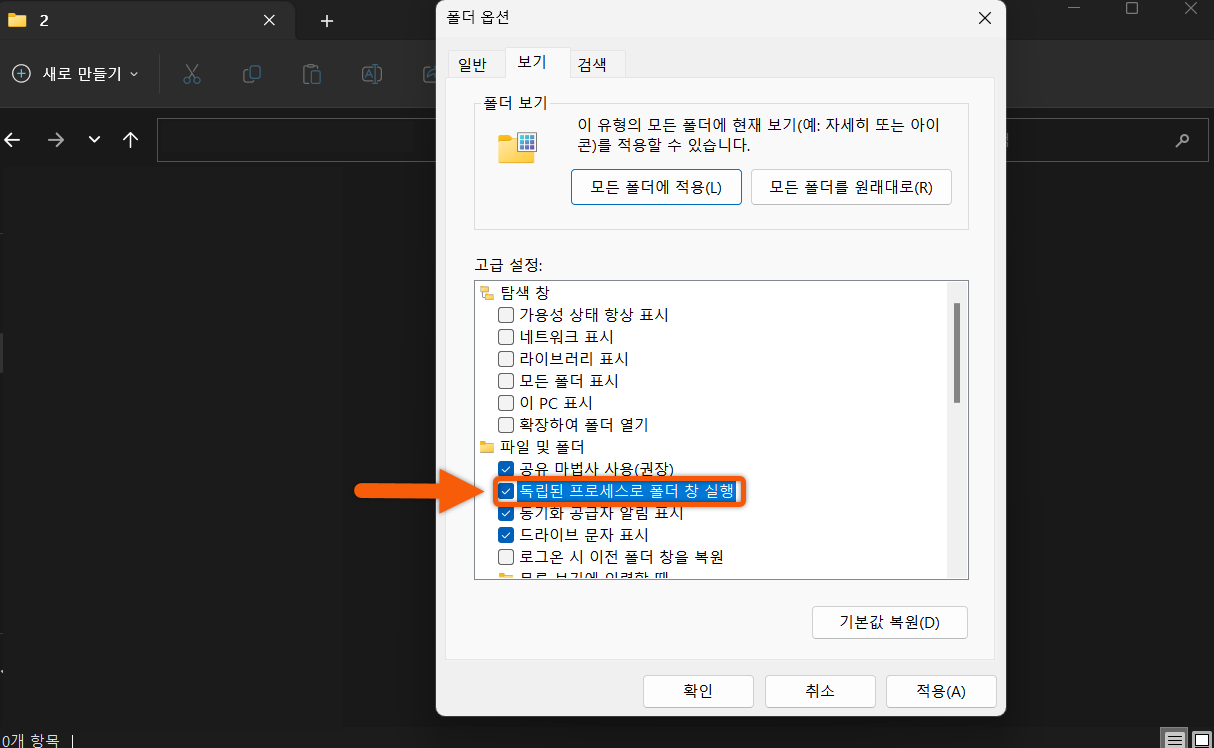The height and width of the screenshot is (748, 1214).
Task: Click the Paste icon in the toolbar
Action: [311, 73]
